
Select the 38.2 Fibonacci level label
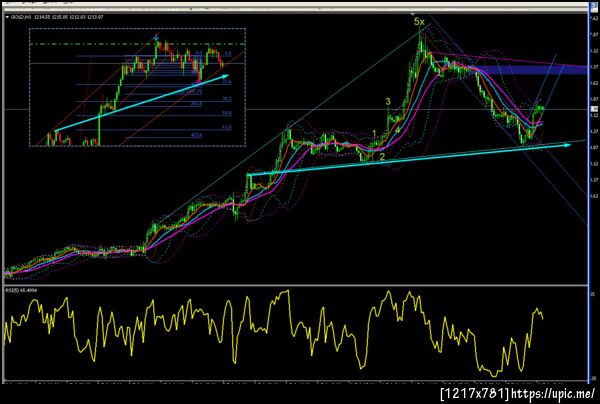coord(227,99)
